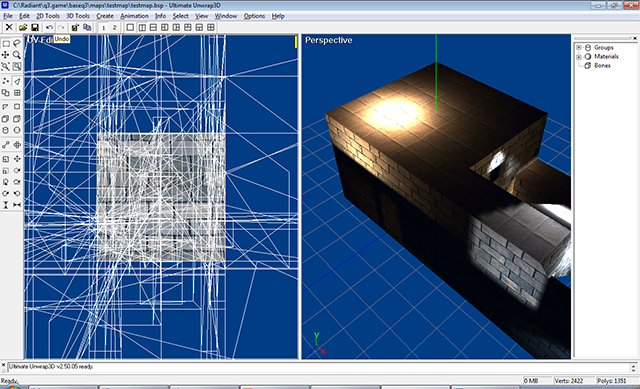This screenshot has height=389, width=640.
Task: Select the rectangle selection tool
Action: 6,43
